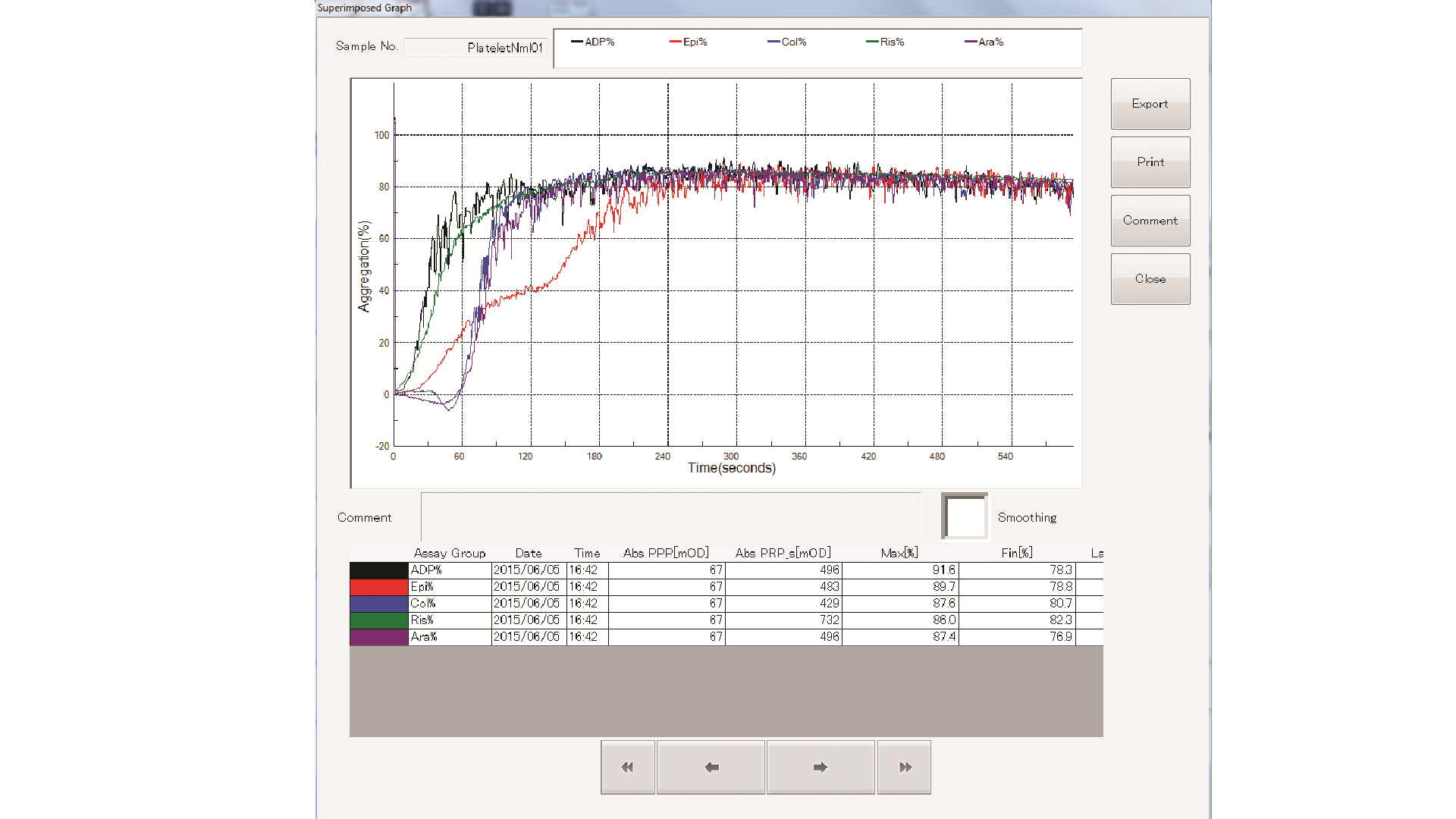Click the Assay Group column header
This screenshot has height=819, width=1456.
450,553
